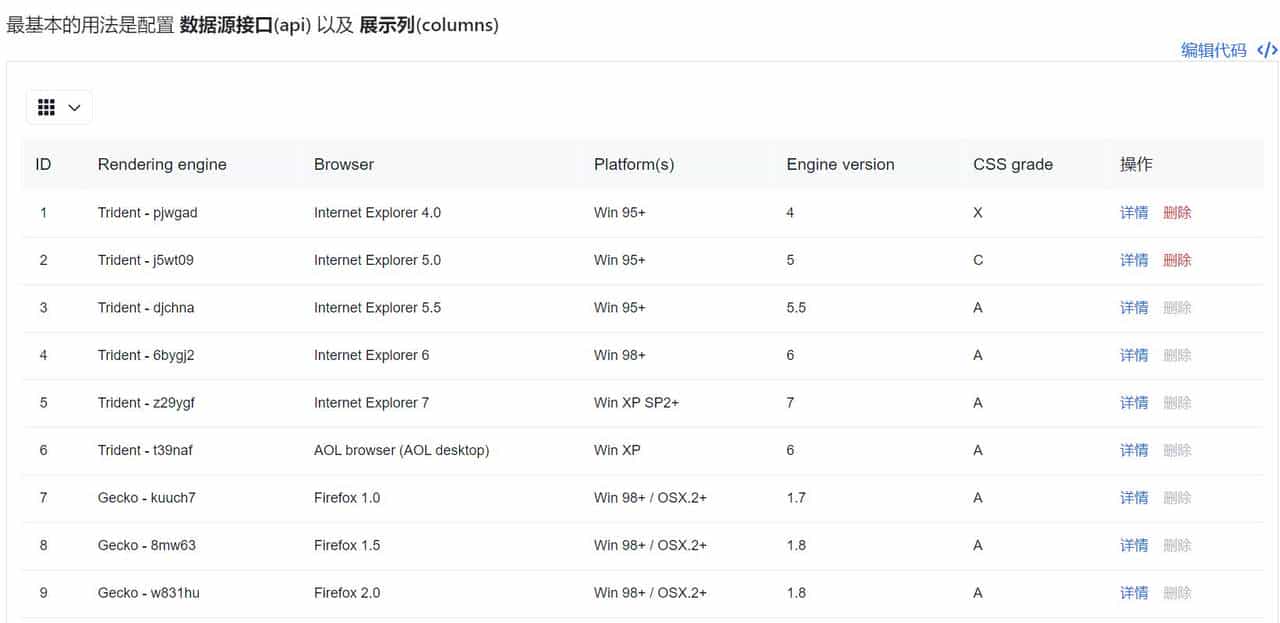View 详情 of the Firefox 2.0 row
Image resolution: width=1280 pixels, height=623 pixels.
click(x=1133, y=592)
